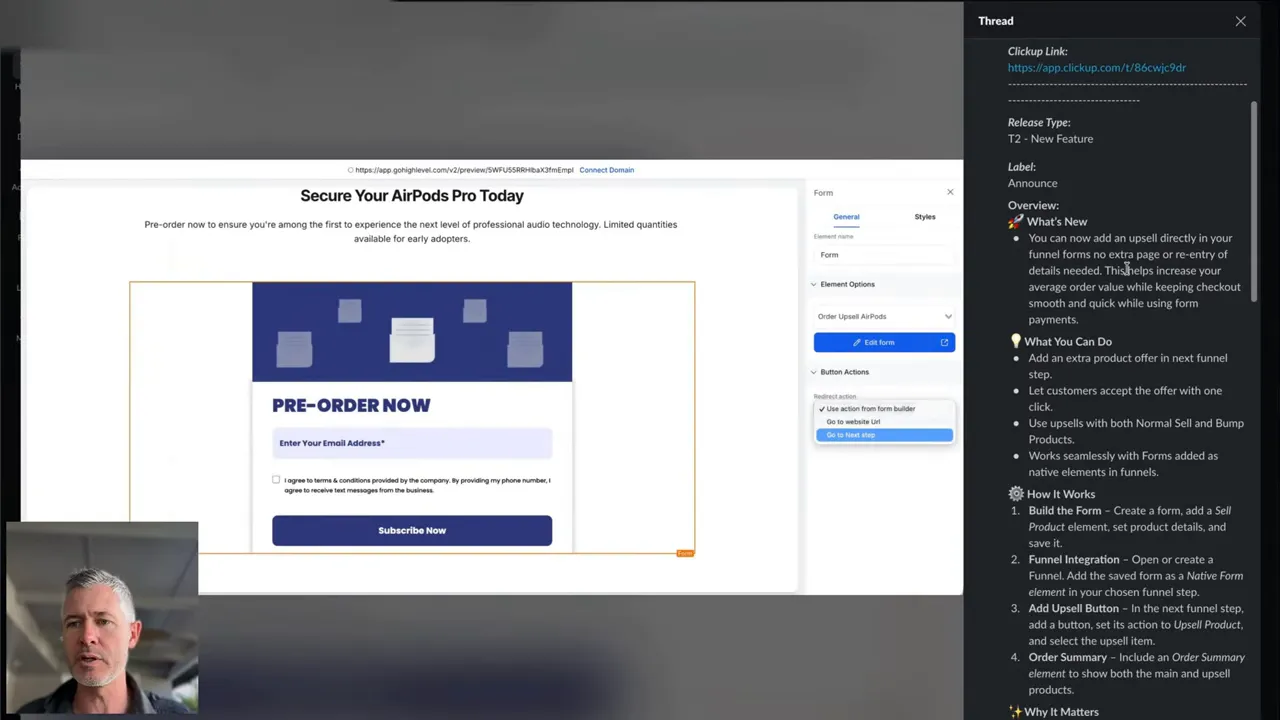The width and height of the screenshot is (1280, 720).
Task: Switch to the Styles tab
Action: (x=925, y=217)
